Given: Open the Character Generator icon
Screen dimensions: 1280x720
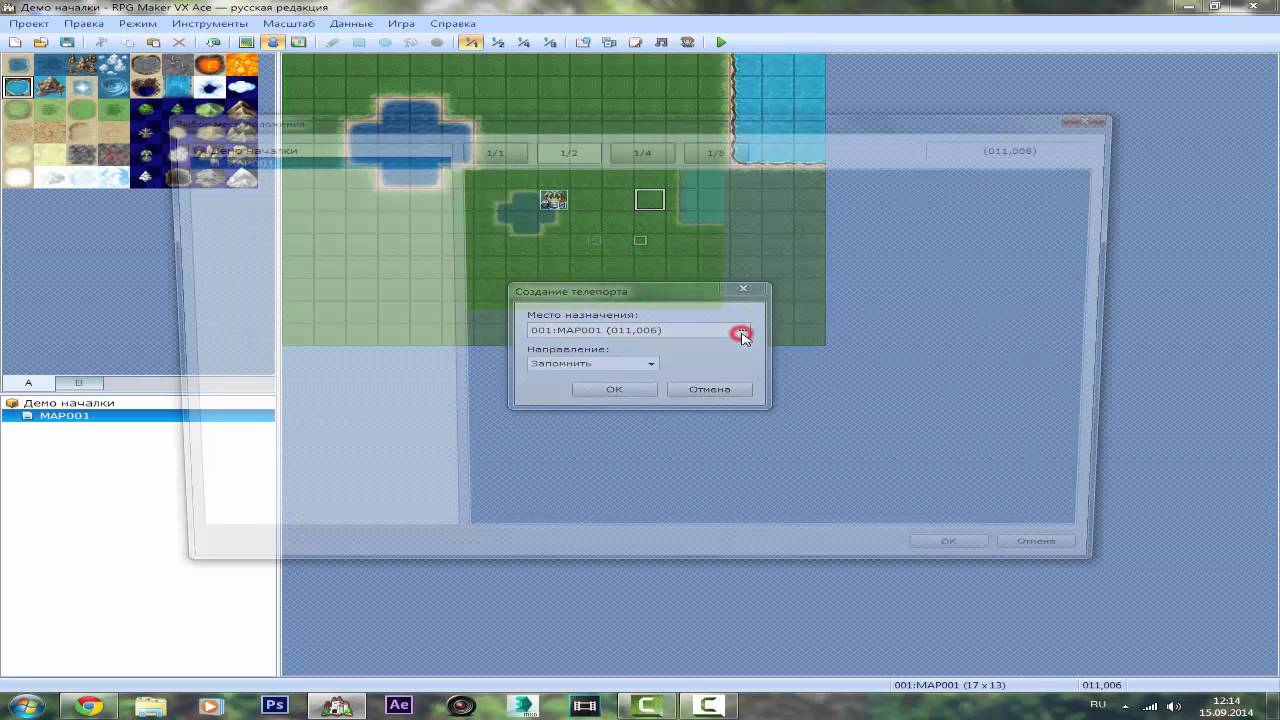Looking at the screenshot, I should pyautogui.click(x=687, y=42).
